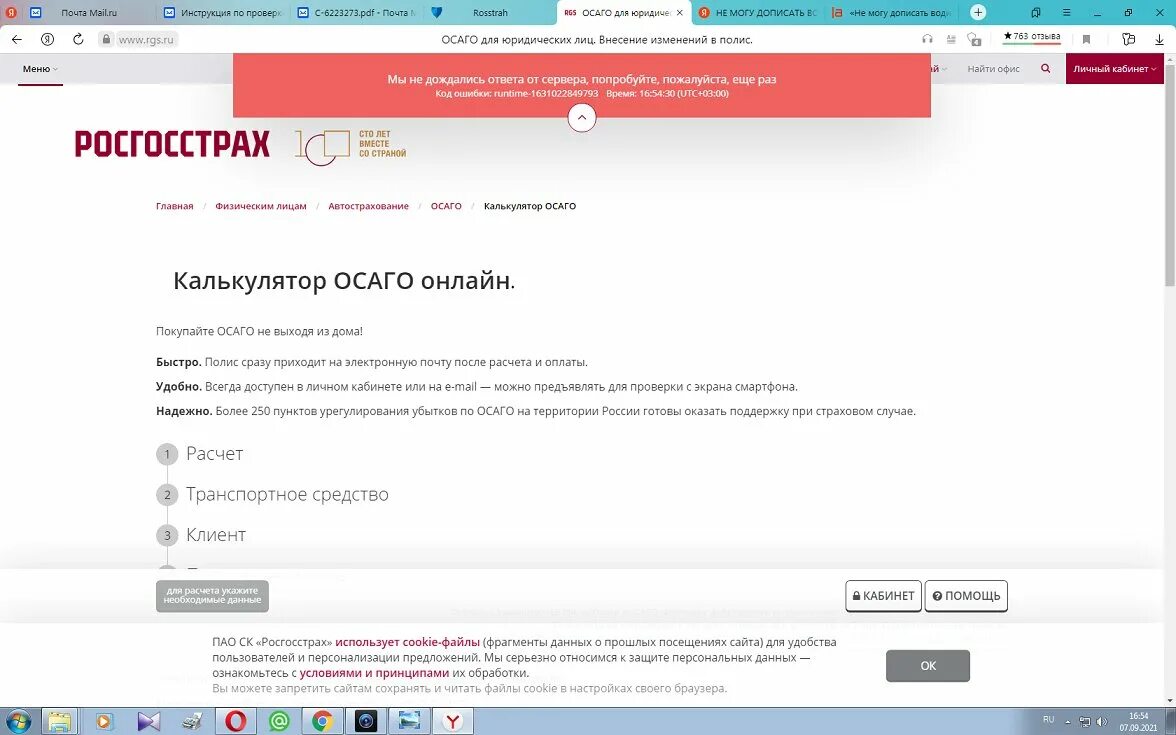Open the 763 отзыва site reviews
The width and height of the screenshot is (1176, 735).
click(1032, 37)
